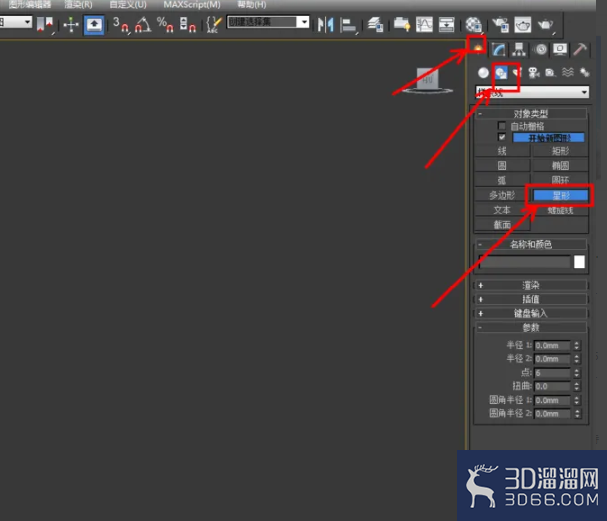The height and width of the screenshot is (521, 607).
Task: Select the Cameras category icon
Action: tap(534, 72)
